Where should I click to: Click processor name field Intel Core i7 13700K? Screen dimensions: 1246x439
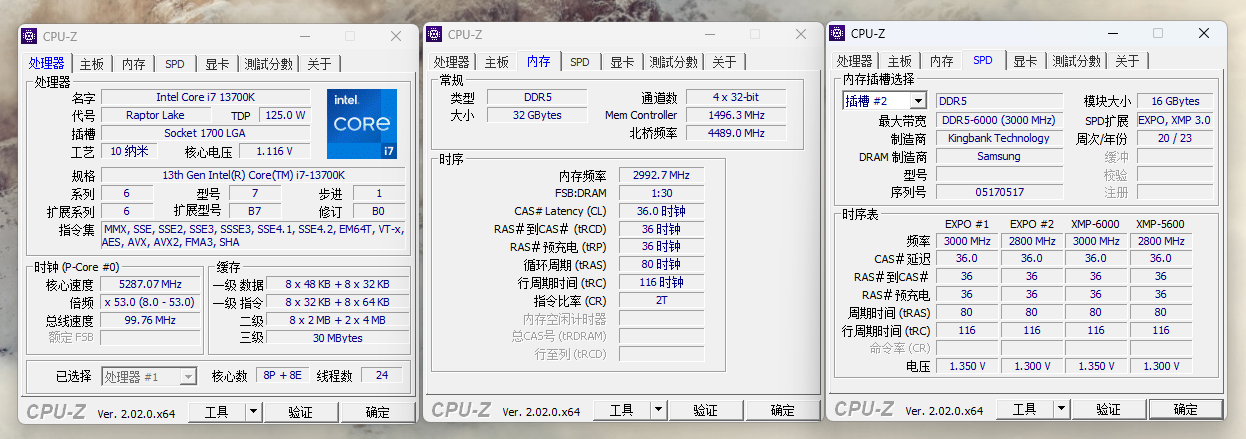tap(206, 97)
